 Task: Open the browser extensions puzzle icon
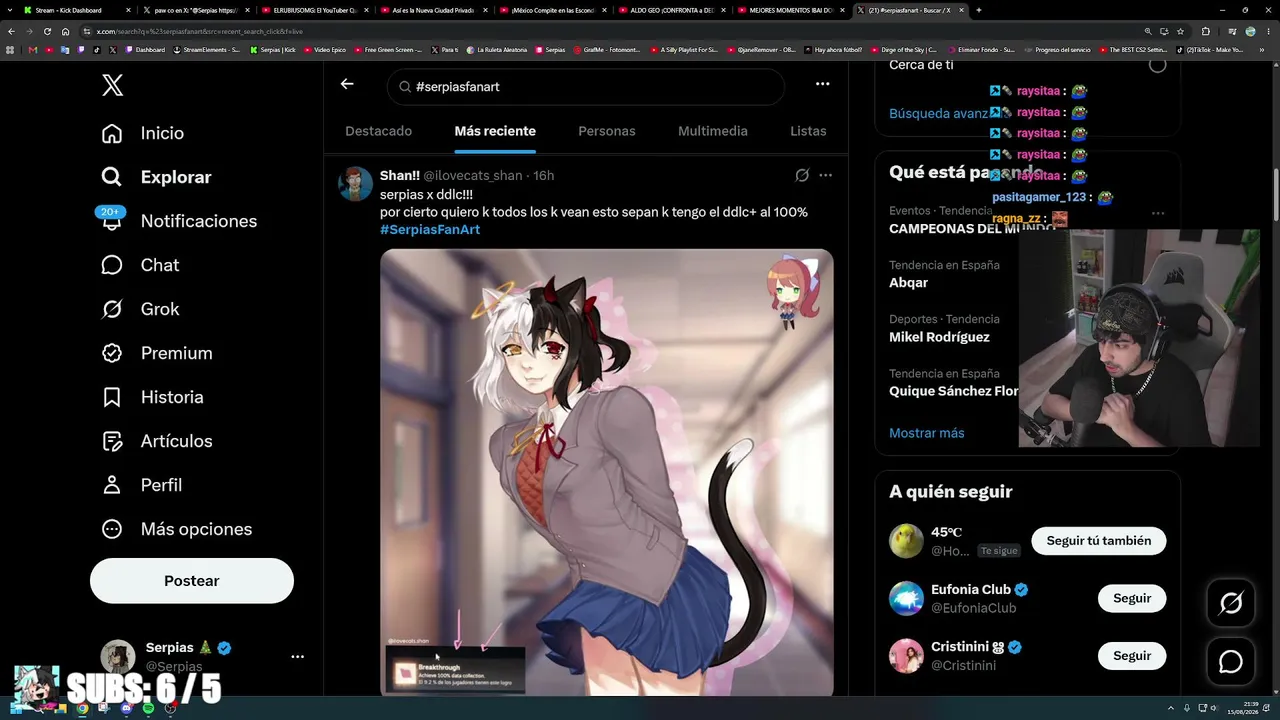[1205, 31]
